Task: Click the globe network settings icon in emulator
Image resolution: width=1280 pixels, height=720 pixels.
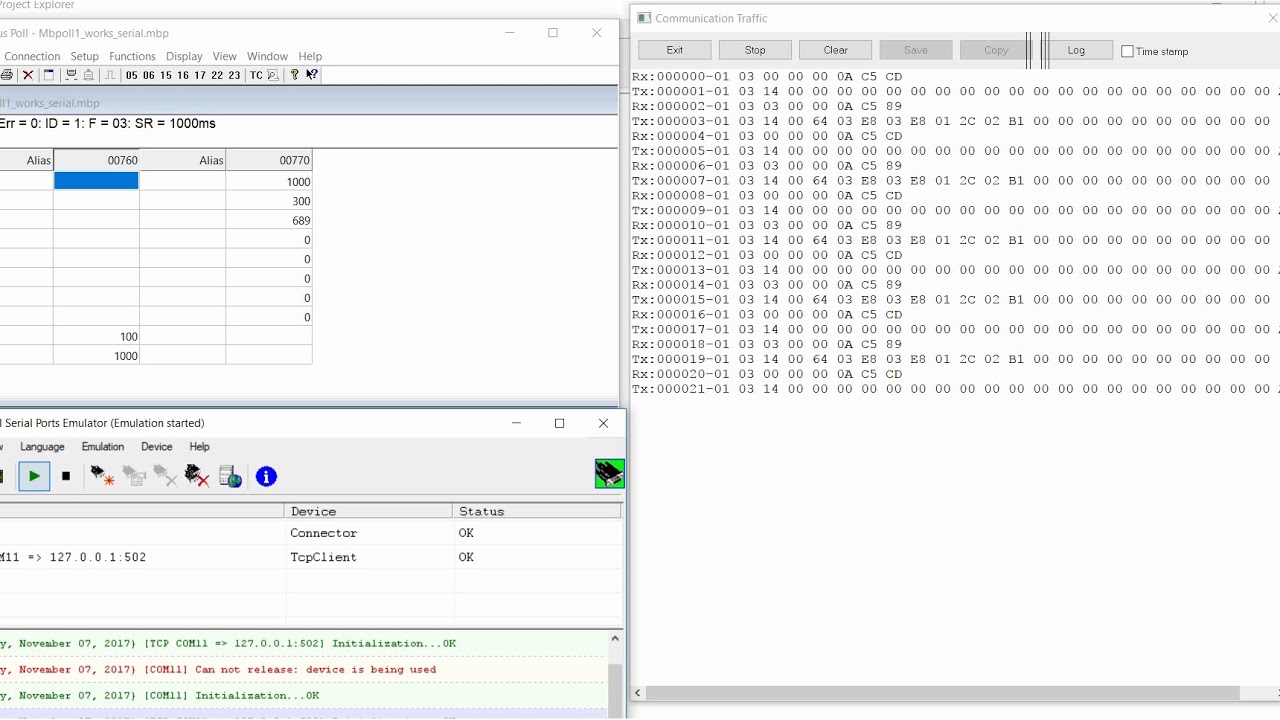Action: click(x=230, y=477)
